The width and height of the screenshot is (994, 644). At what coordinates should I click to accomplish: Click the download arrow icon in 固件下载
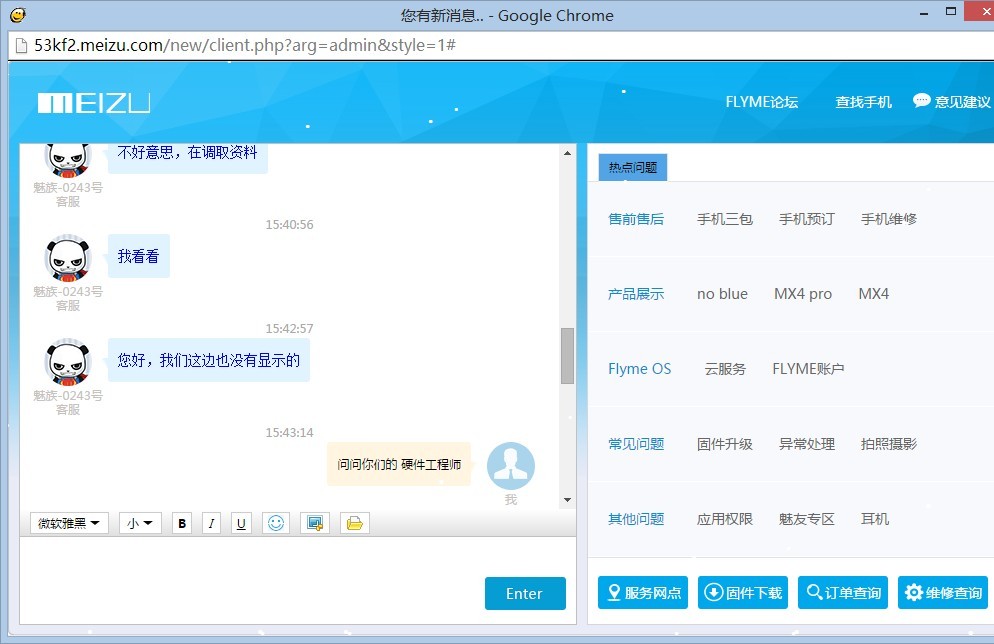pos(714,592)
